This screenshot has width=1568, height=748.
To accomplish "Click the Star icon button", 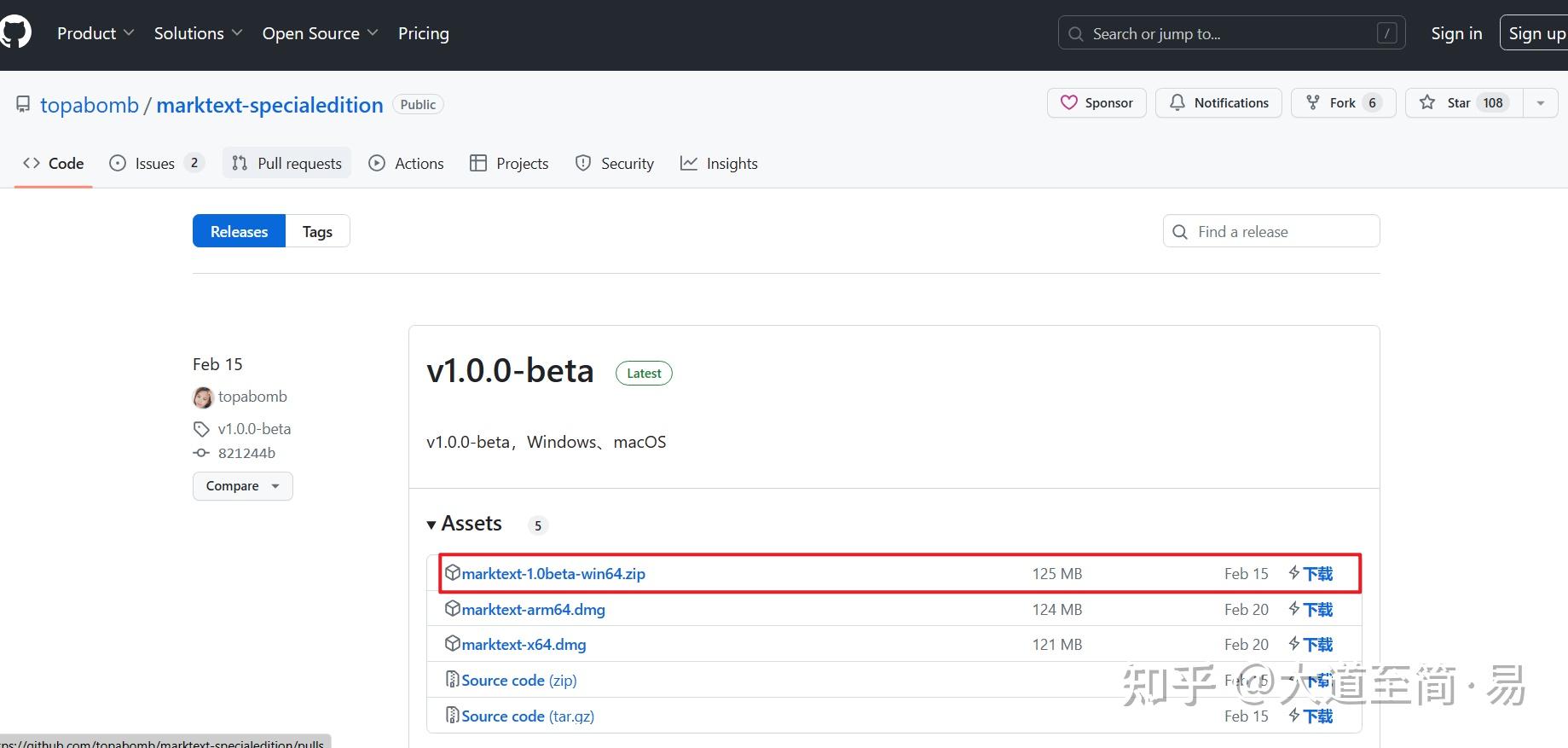I will [x=1427, y=103].
